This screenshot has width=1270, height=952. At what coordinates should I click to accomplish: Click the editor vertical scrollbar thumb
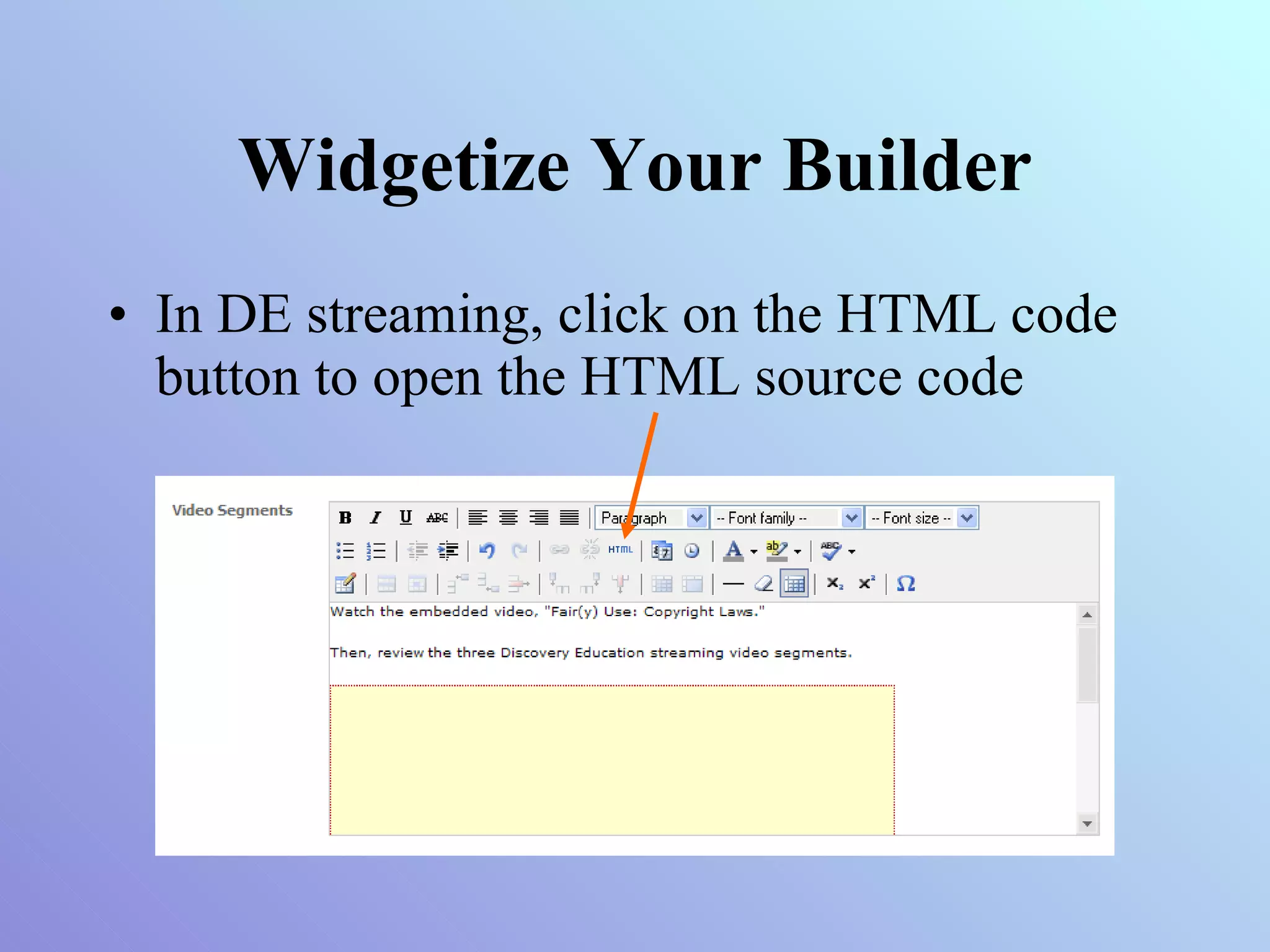coord(1087,664)
